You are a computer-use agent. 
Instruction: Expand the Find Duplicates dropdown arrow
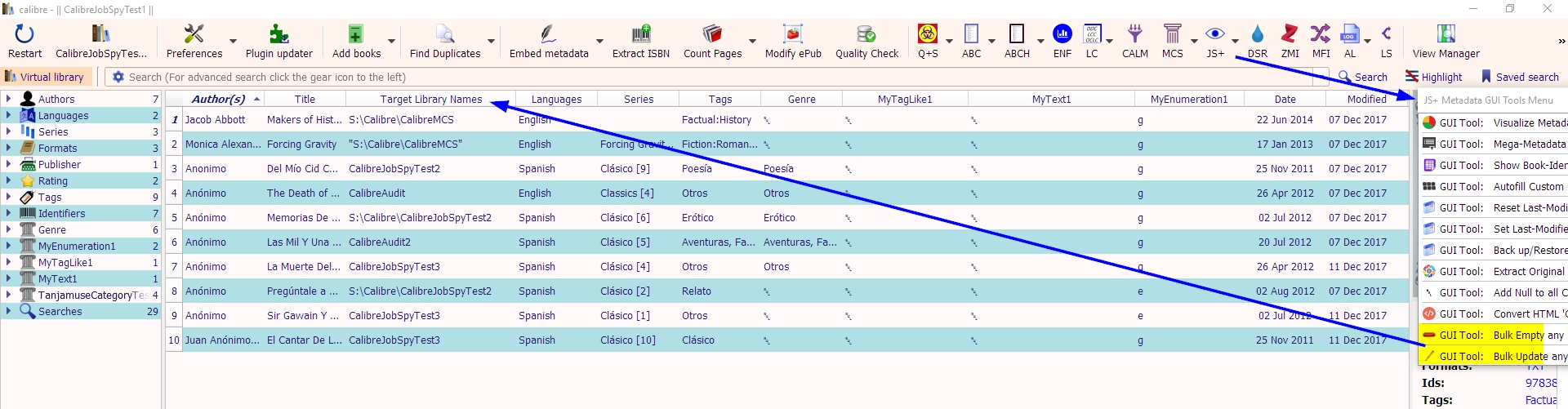point(491,41)
